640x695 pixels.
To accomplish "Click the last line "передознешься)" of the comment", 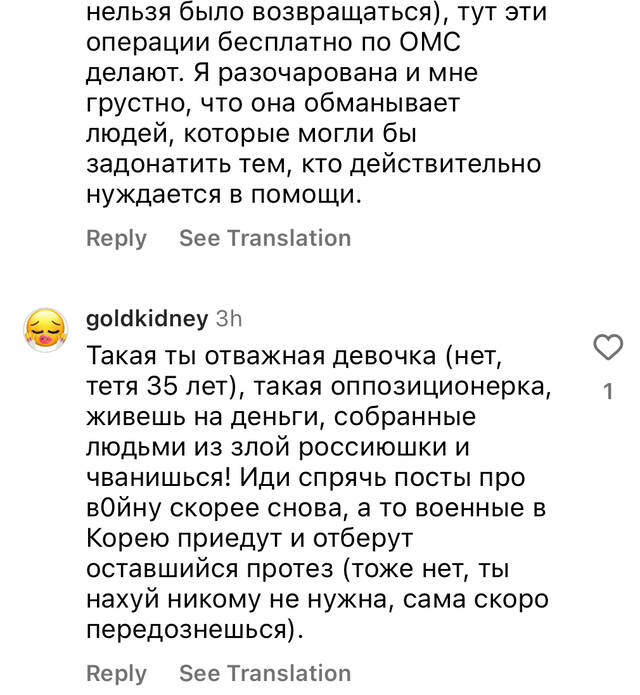I will click(195, 629).
